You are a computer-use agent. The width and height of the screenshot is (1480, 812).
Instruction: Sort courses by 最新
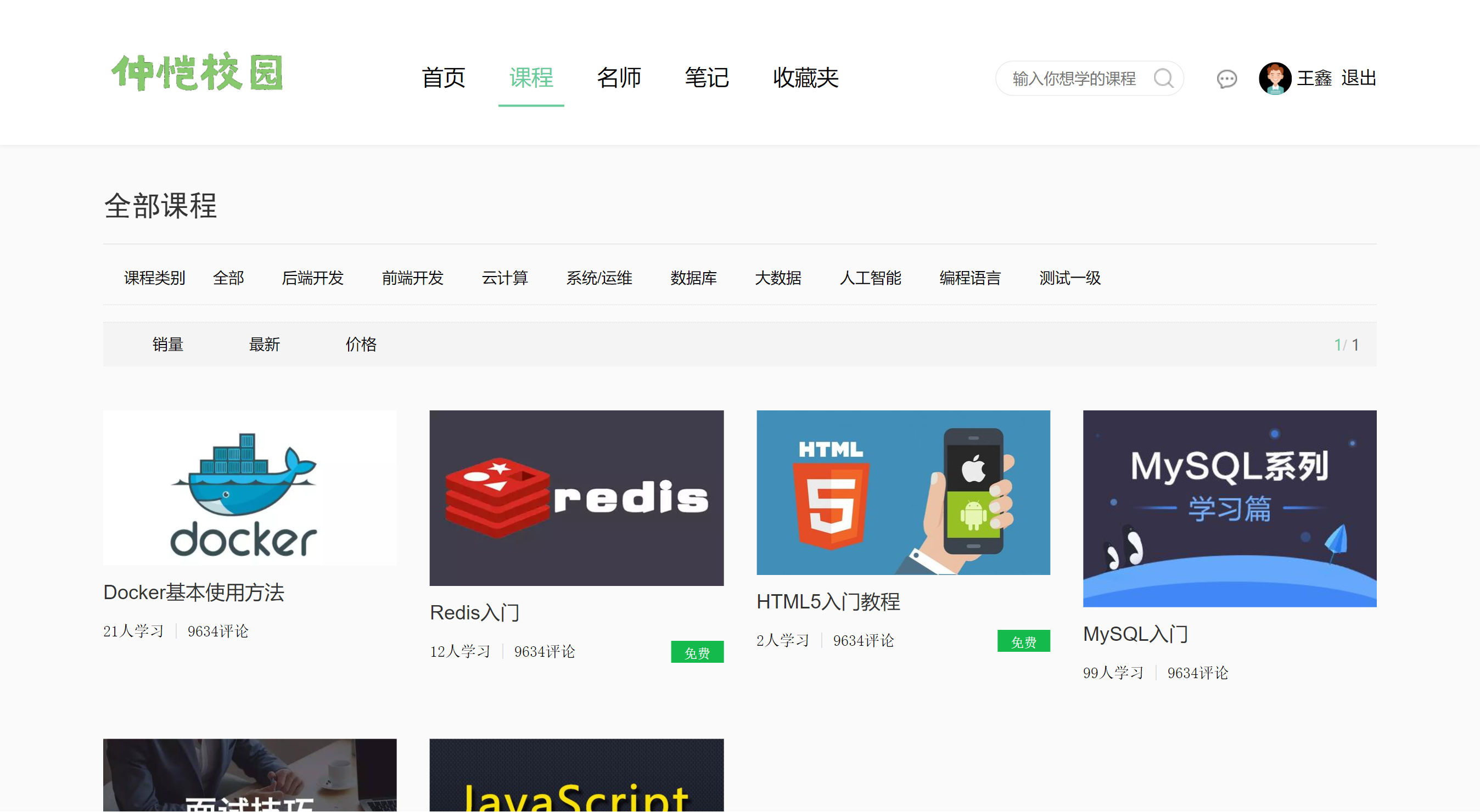coord(264,345)
